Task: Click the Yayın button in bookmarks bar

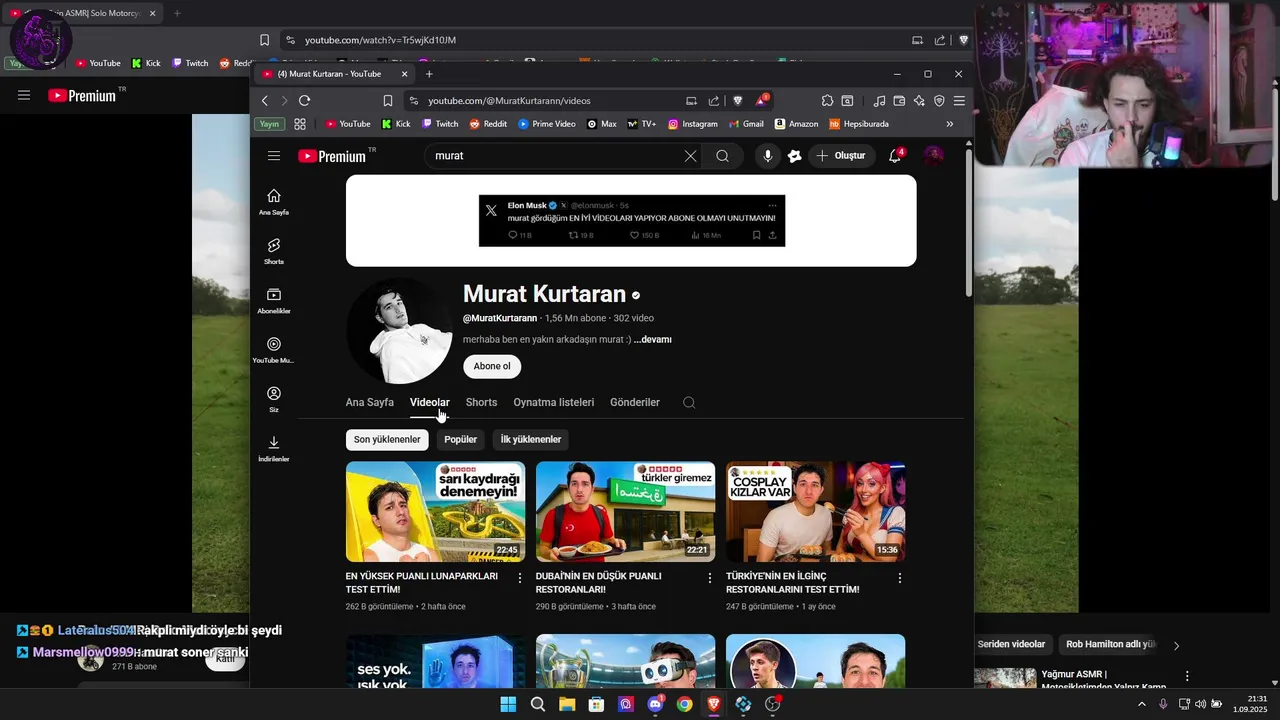Action: (269, 124)
